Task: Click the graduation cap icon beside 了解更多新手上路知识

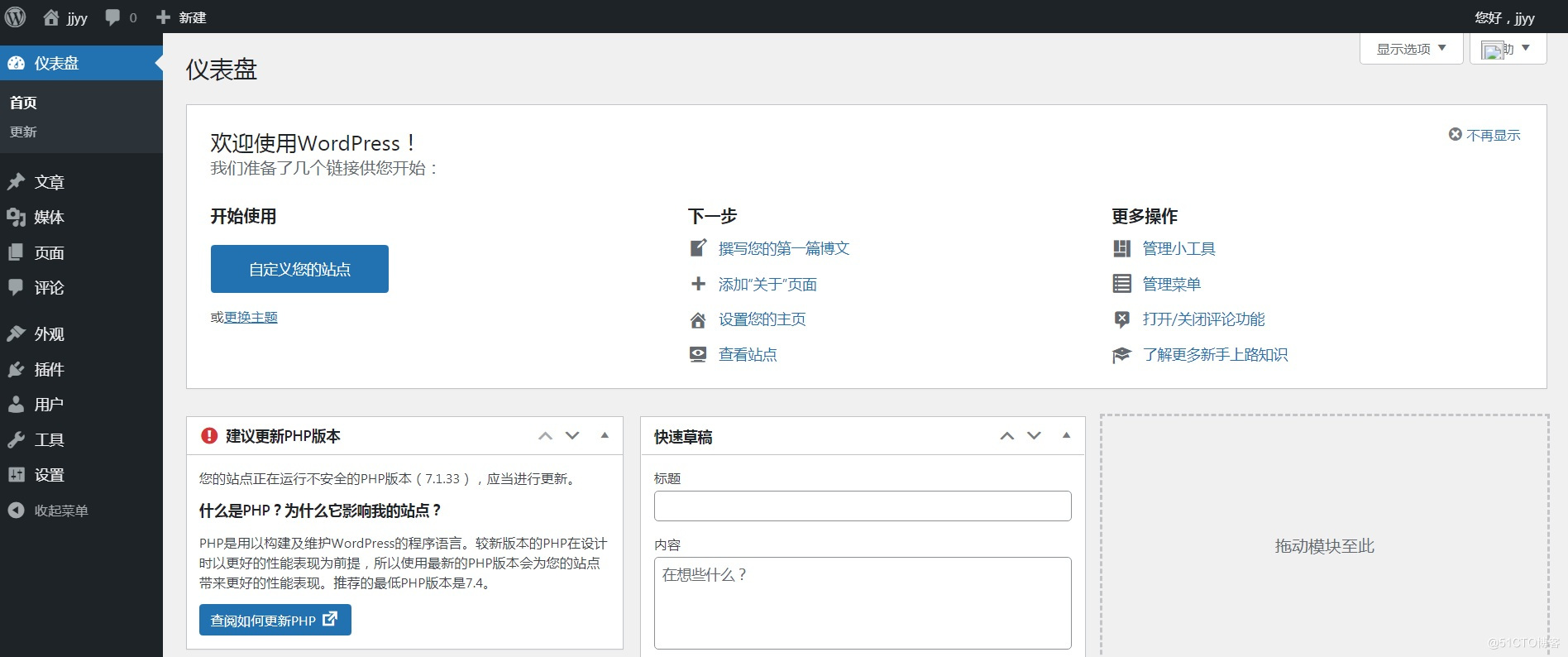Action: (x=1121, y=355)
